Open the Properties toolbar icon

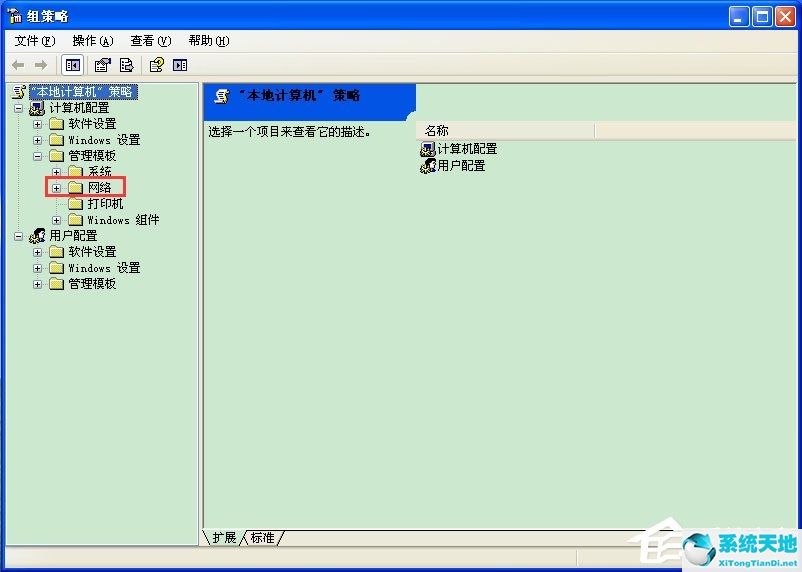(103, 65)
